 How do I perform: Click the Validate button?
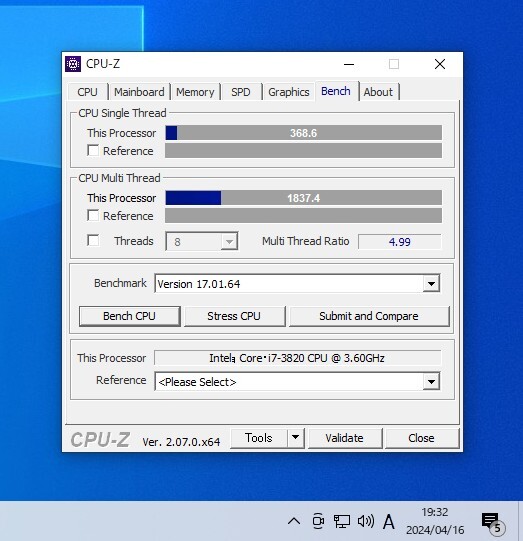pos(345,438)
